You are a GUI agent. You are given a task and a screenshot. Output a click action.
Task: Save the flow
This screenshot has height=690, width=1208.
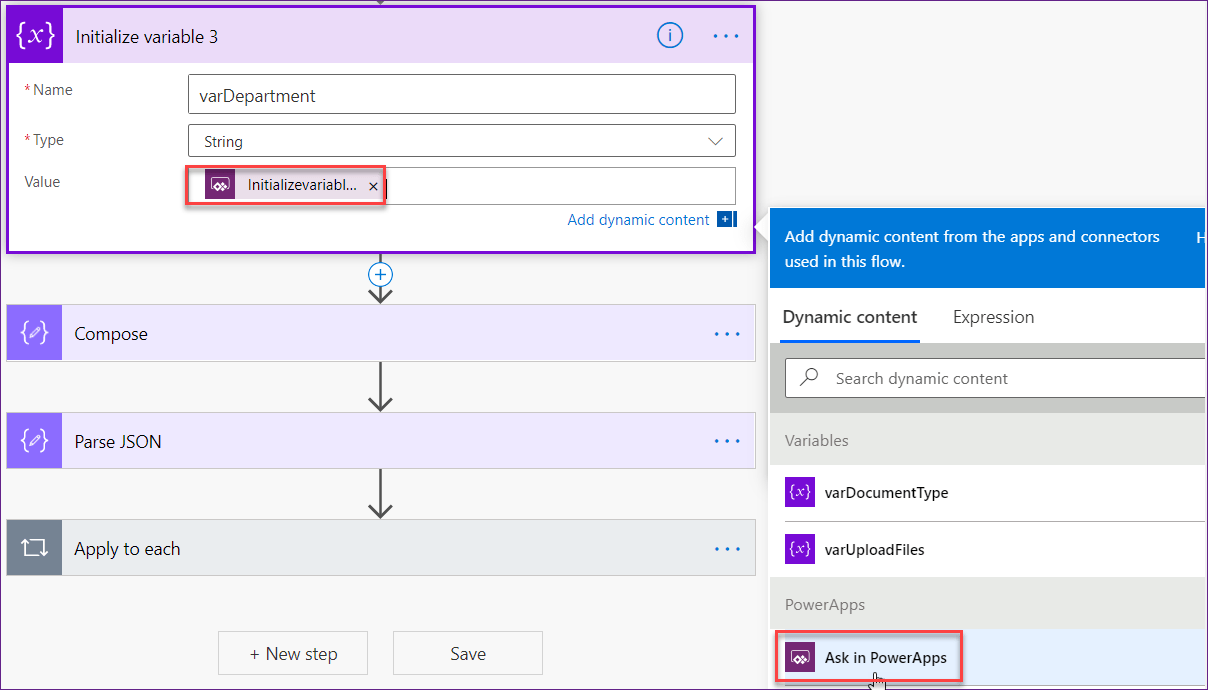point(467,653)
